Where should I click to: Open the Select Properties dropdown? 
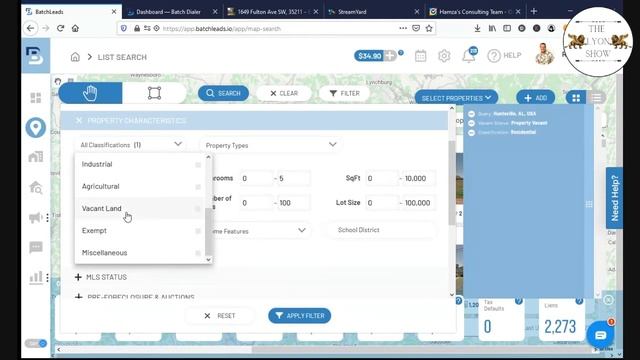(456, 98)
